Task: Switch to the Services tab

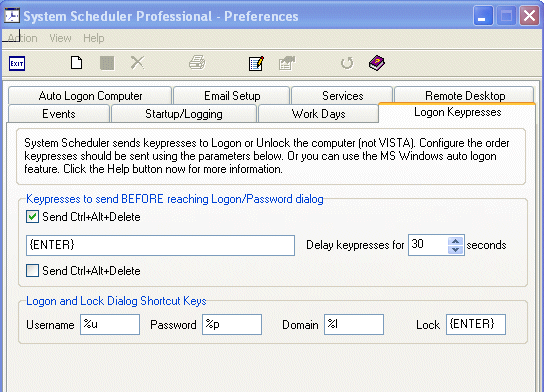Action: pyautogui.click(x=342, y=95)
